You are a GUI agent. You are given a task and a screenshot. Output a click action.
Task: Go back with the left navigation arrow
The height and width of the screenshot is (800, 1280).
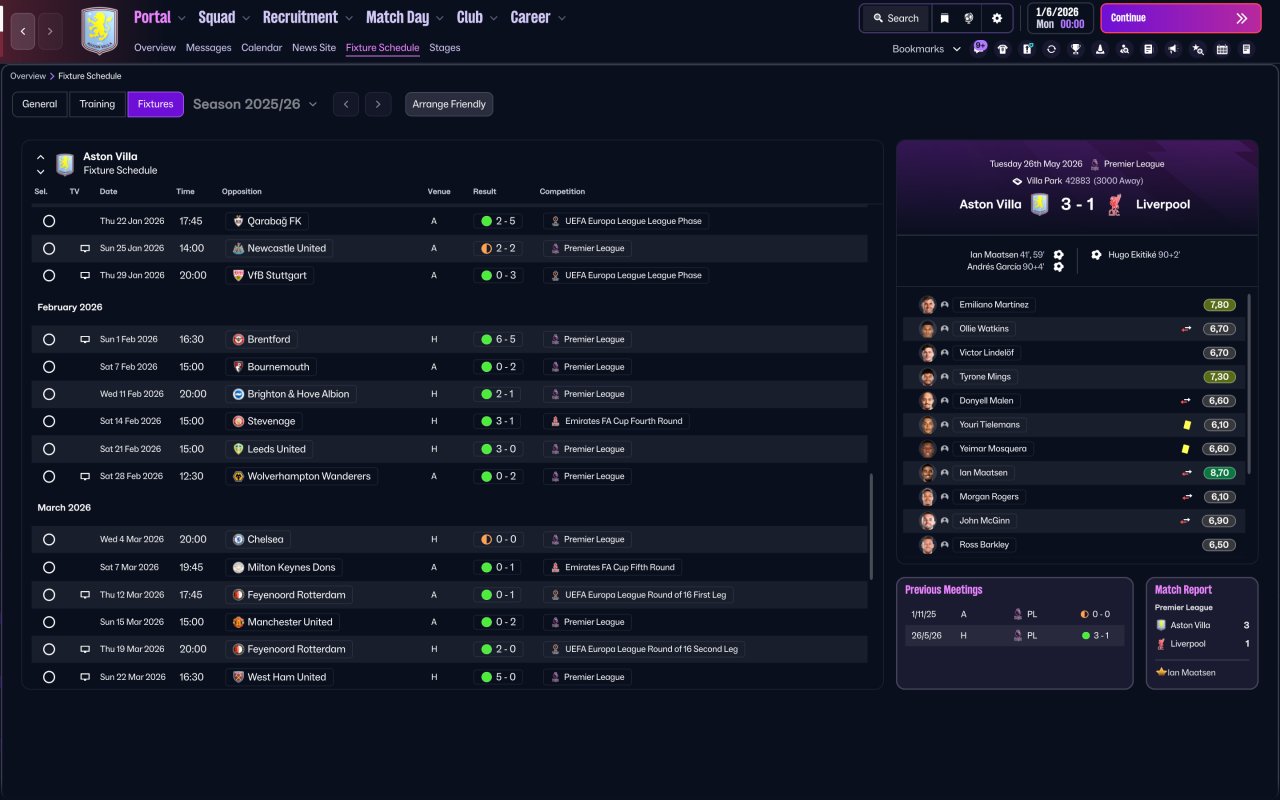pos(23,31)
